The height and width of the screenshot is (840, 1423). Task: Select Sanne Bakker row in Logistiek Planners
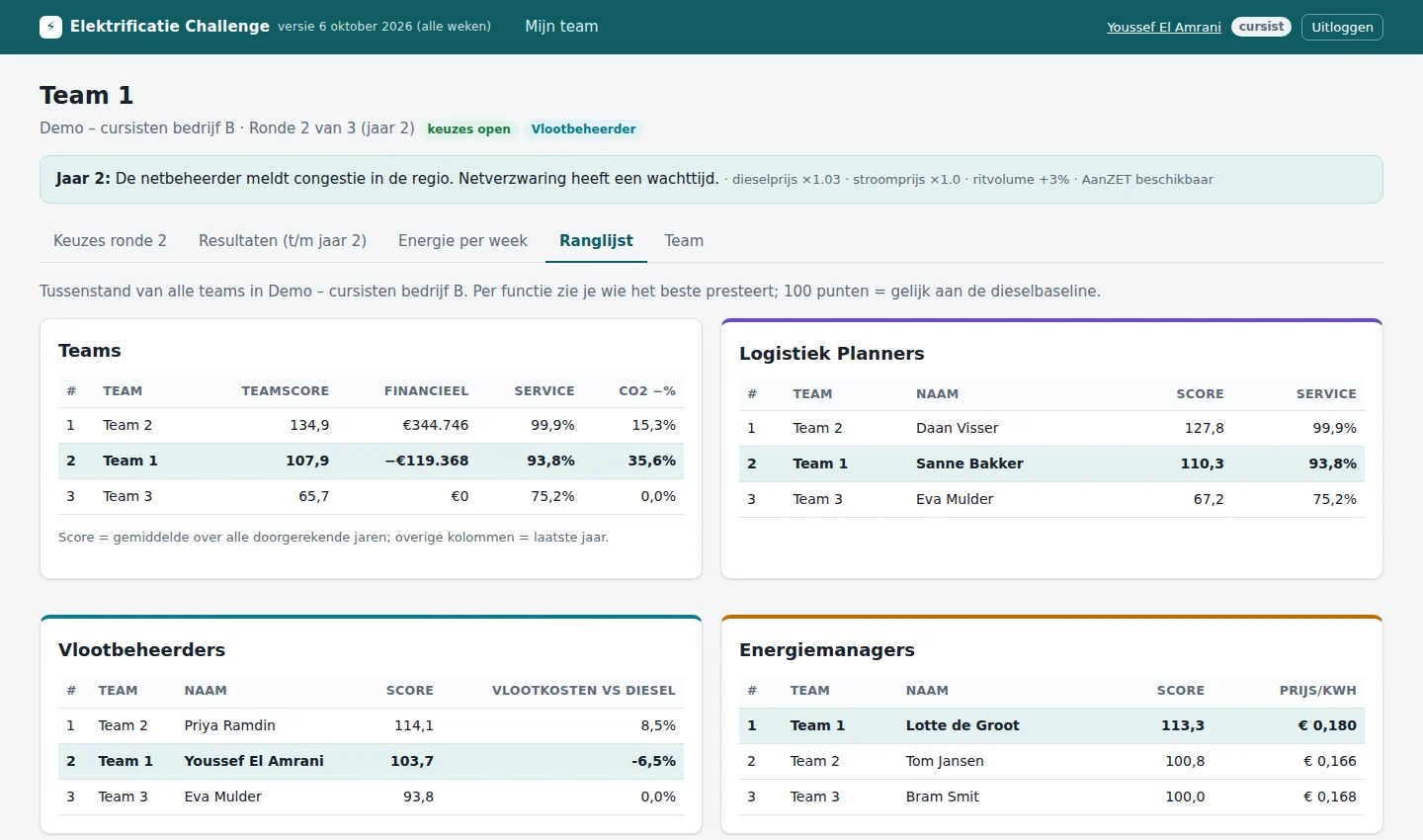point(1051,463)
